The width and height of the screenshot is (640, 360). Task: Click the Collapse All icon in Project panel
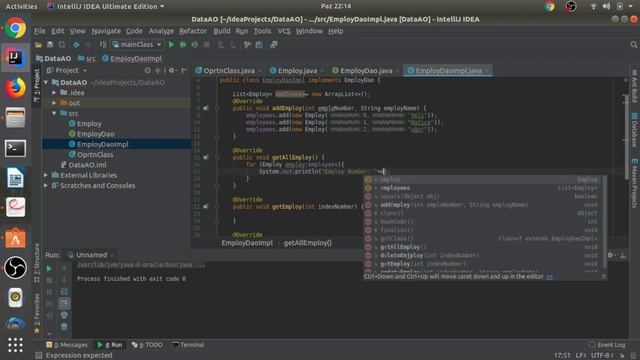point(158,70)
